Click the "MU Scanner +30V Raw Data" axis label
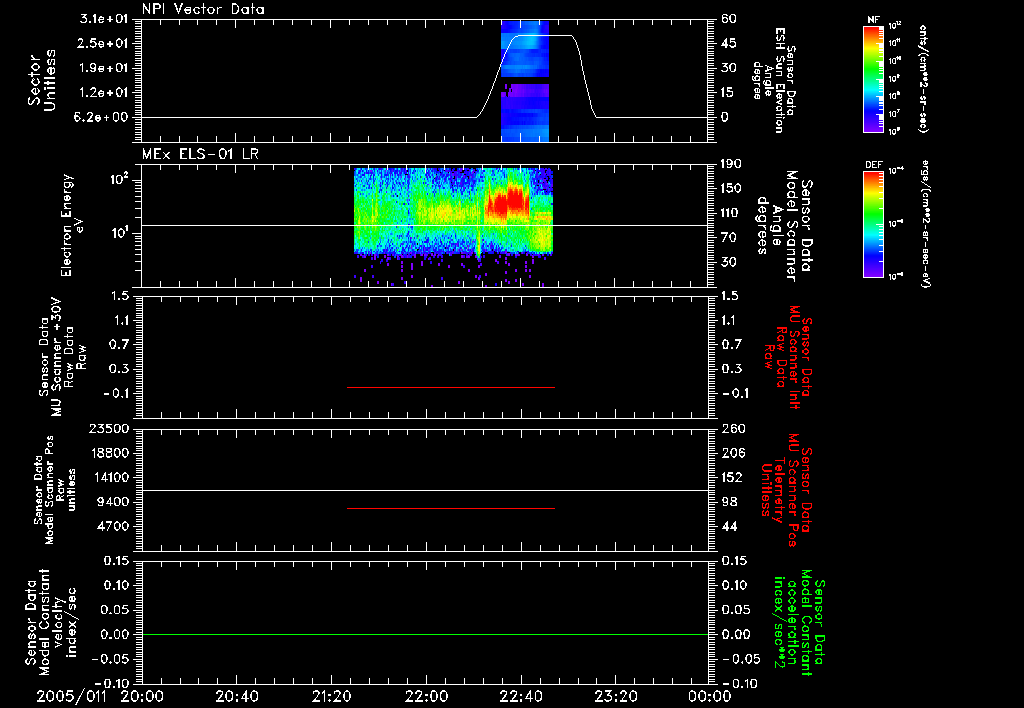 coord(63,357)
